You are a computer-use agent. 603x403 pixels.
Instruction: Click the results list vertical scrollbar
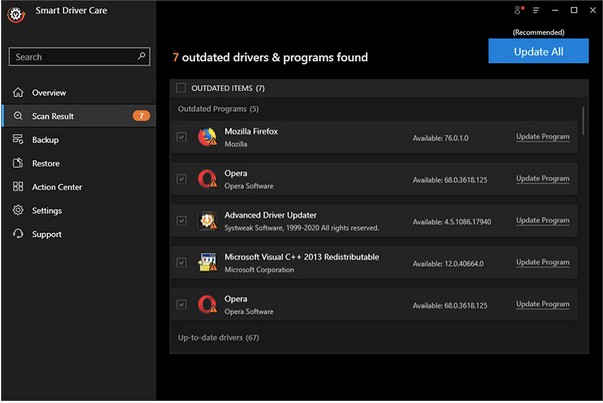[x=583, y=121]
